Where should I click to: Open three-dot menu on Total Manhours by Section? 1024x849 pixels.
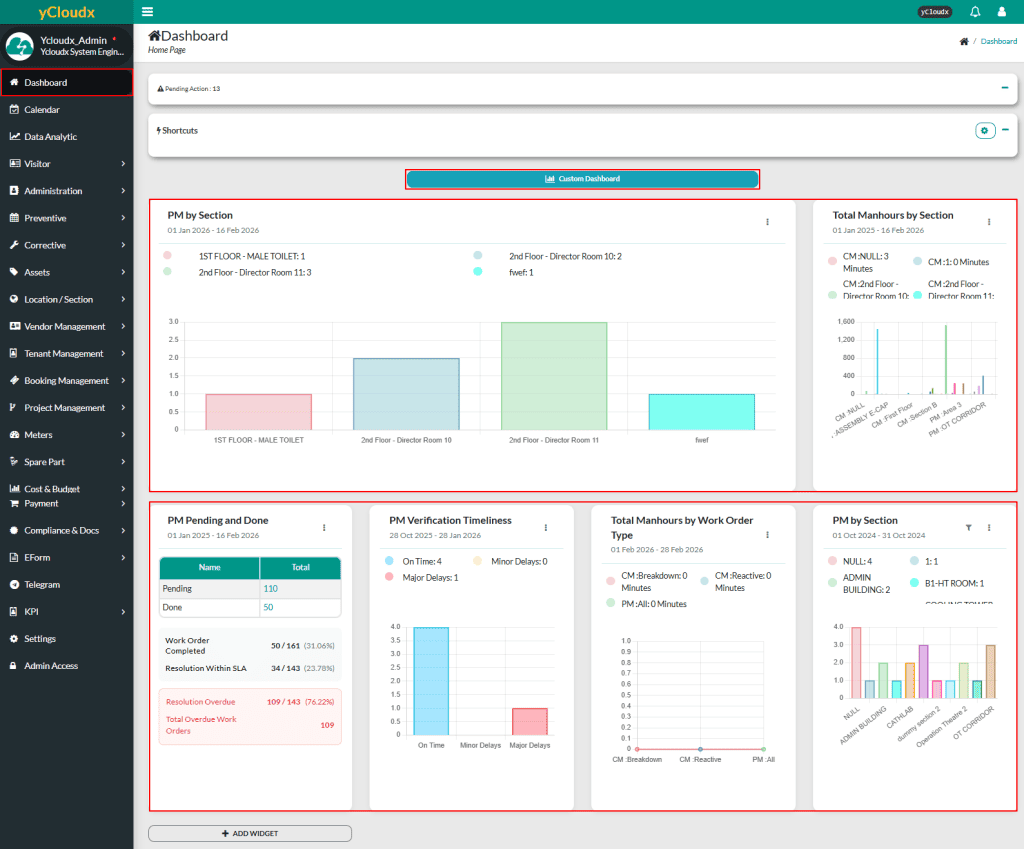pos(989,222)
